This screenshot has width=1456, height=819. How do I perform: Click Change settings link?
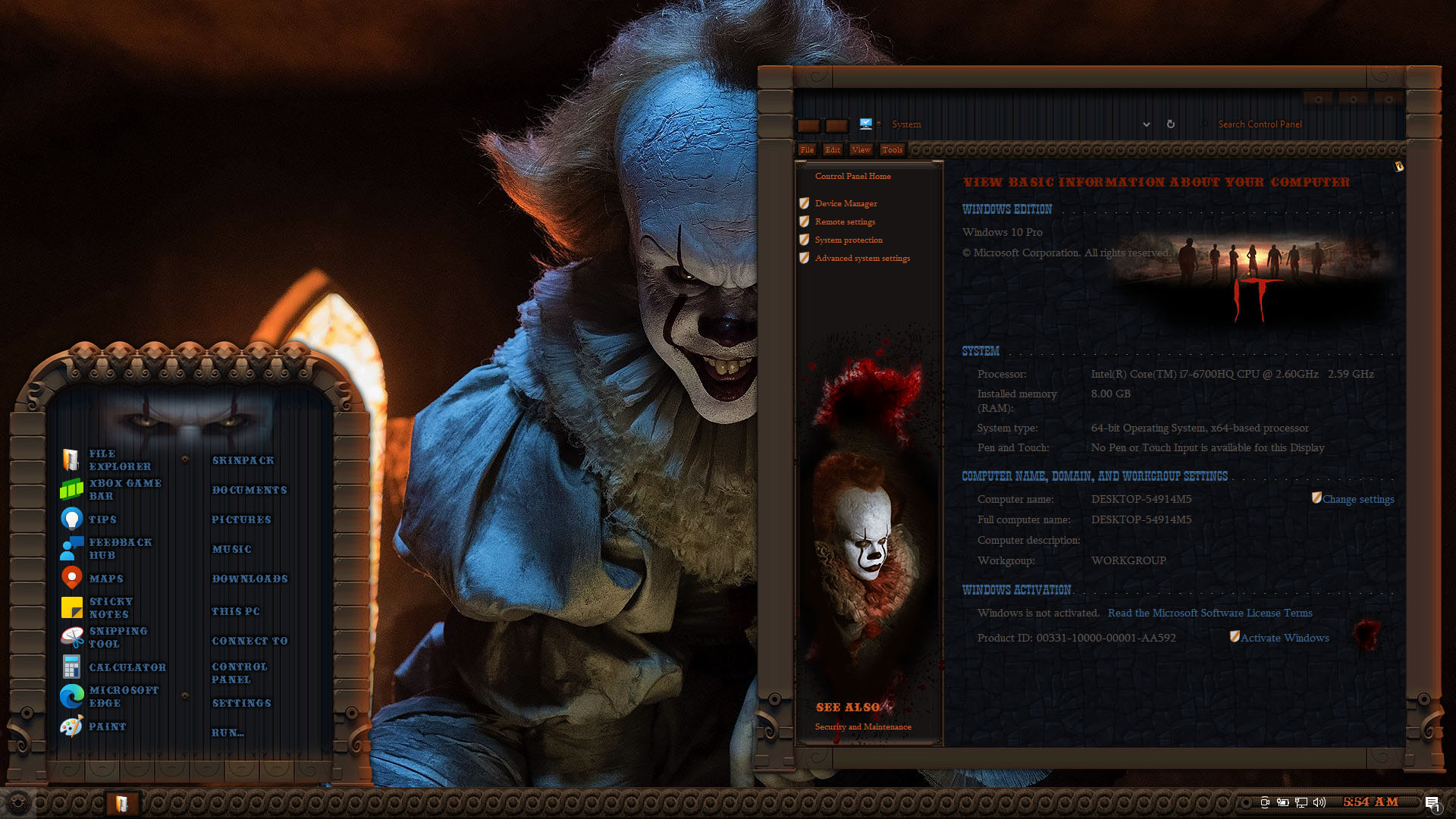tap(1358, 499)
